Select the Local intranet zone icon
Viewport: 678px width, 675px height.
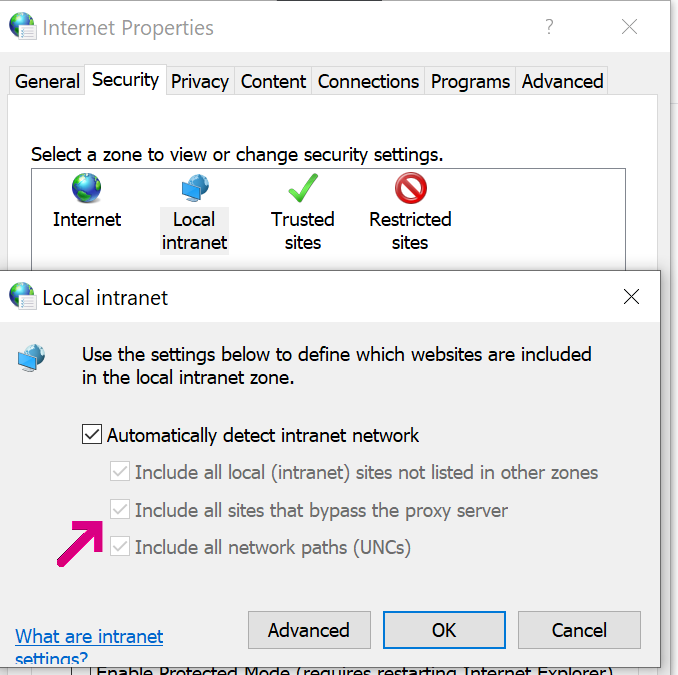click(194, 188)
